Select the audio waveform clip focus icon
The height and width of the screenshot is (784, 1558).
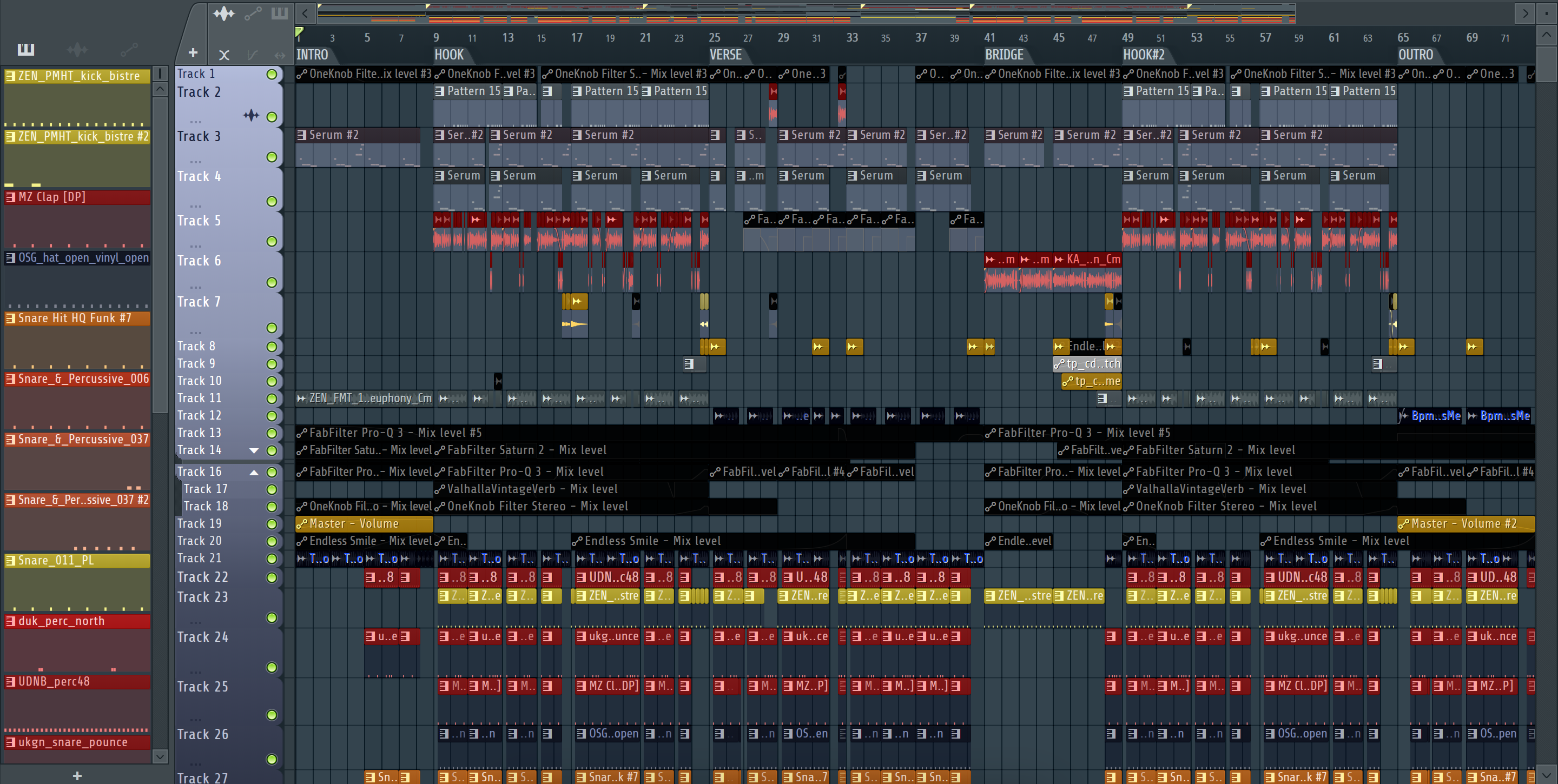224,14
